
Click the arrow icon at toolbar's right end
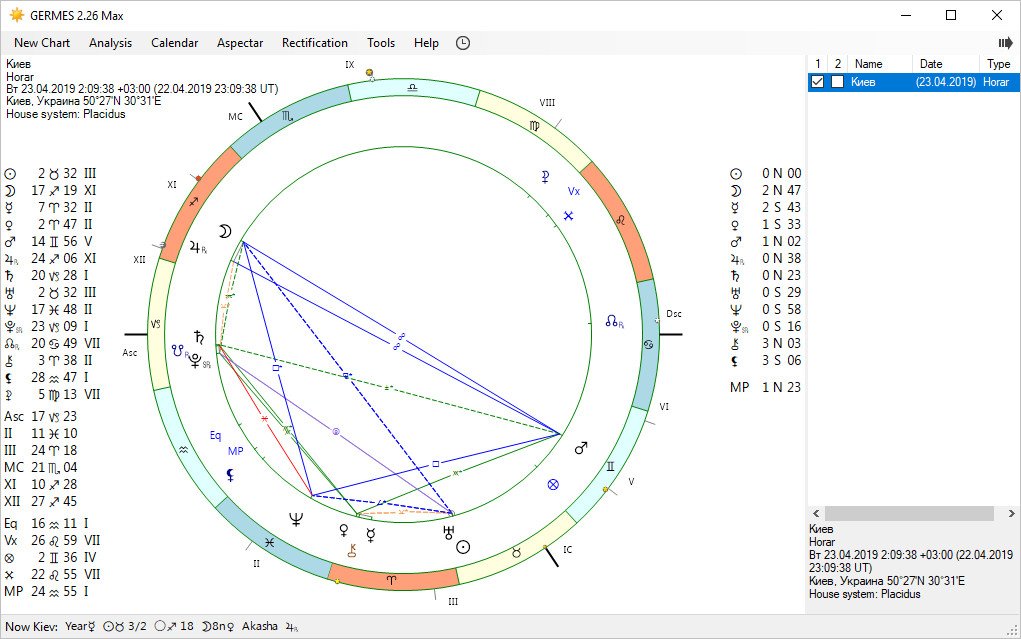(x=1005, y=43)
